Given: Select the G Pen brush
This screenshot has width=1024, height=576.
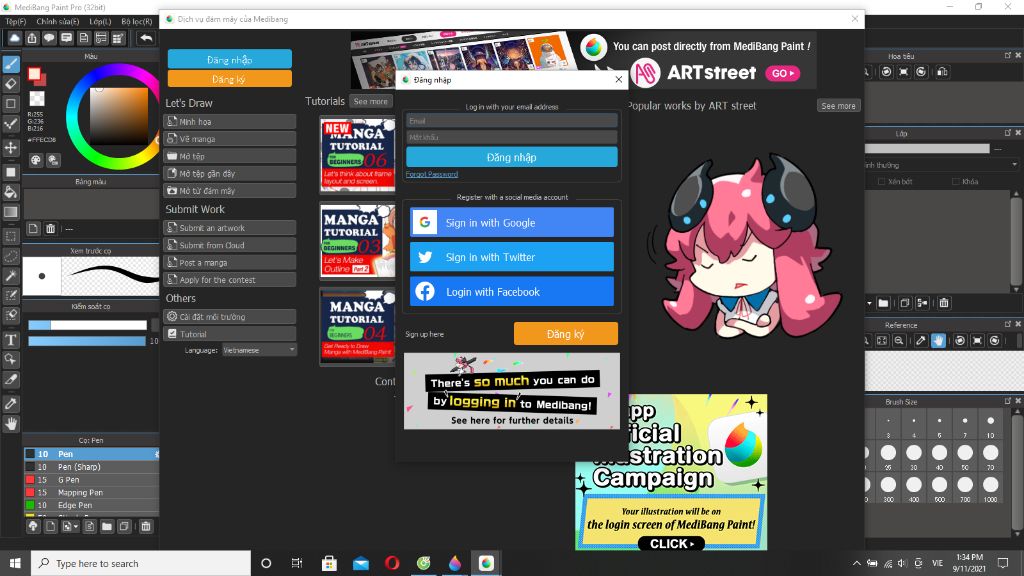Looking at the screenshot, I should (x=91, y=479).
